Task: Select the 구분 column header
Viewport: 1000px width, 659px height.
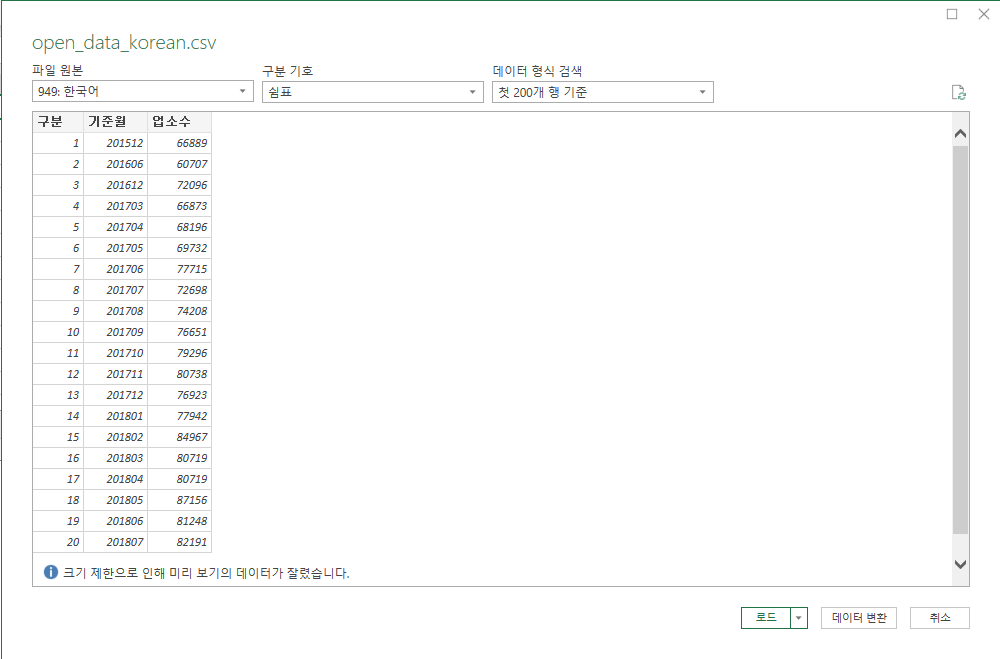Action: [x=58, y=122]
